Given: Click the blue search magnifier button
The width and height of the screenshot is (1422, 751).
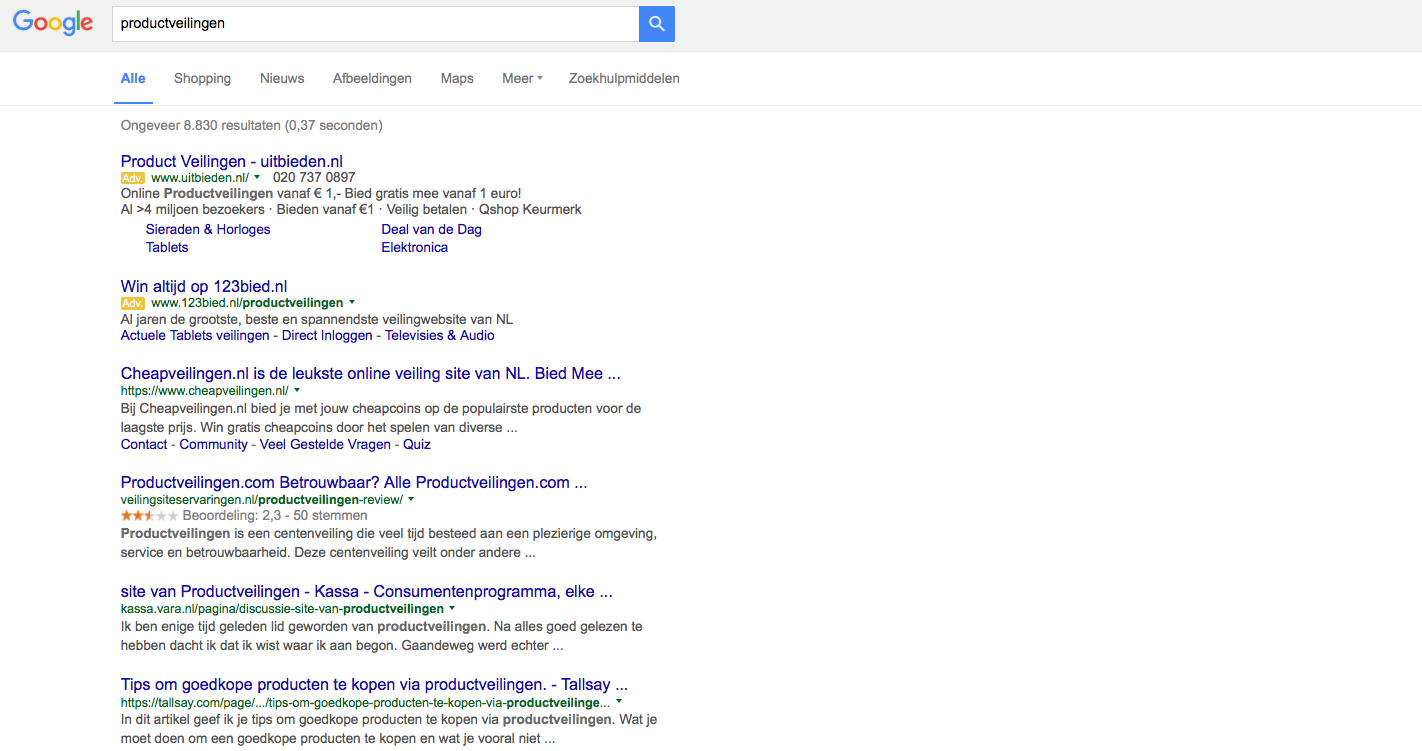Looking at the screenshot, I should [657, 24].
